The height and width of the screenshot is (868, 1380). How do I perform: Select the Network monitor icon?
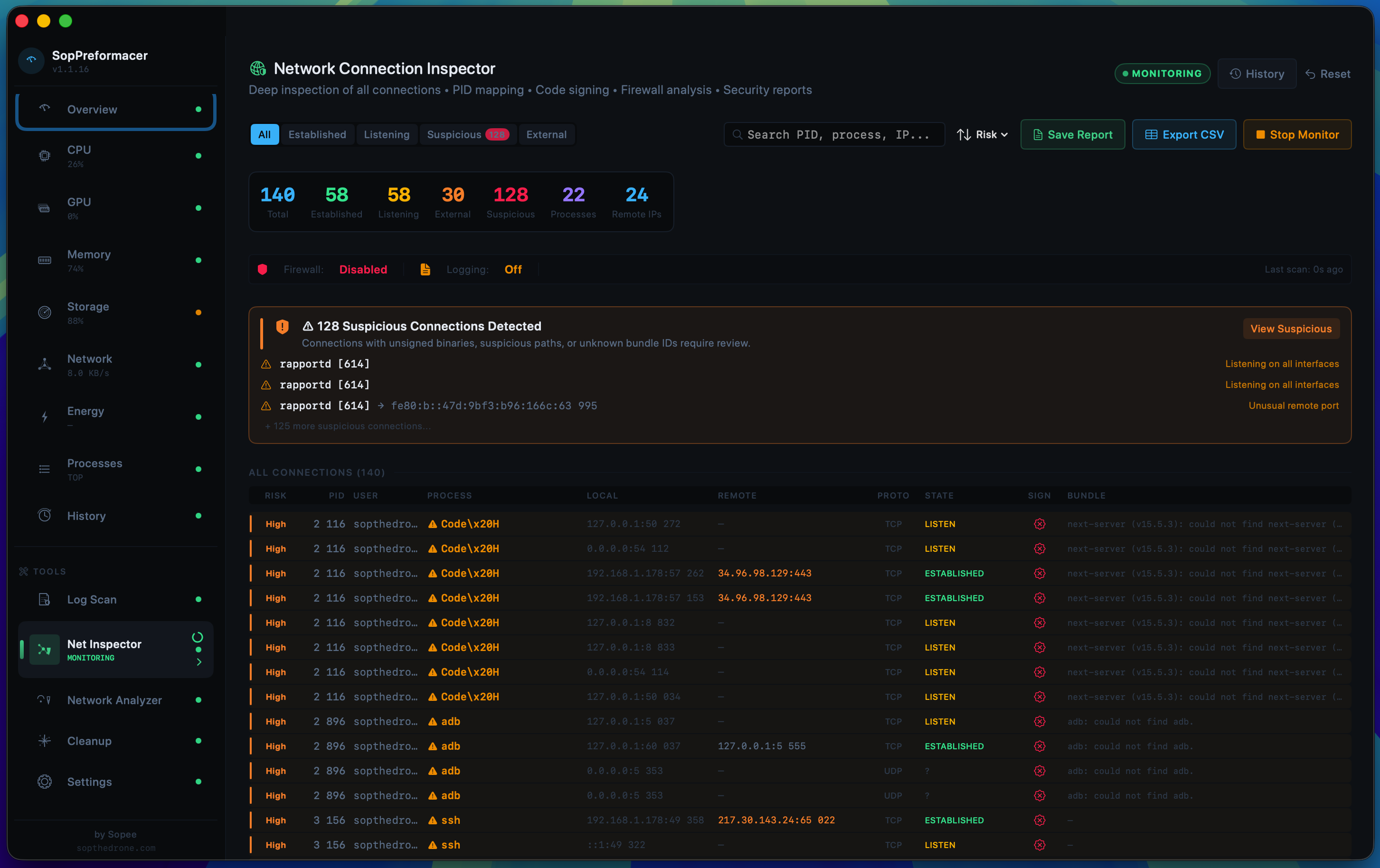tap(44, 364)
